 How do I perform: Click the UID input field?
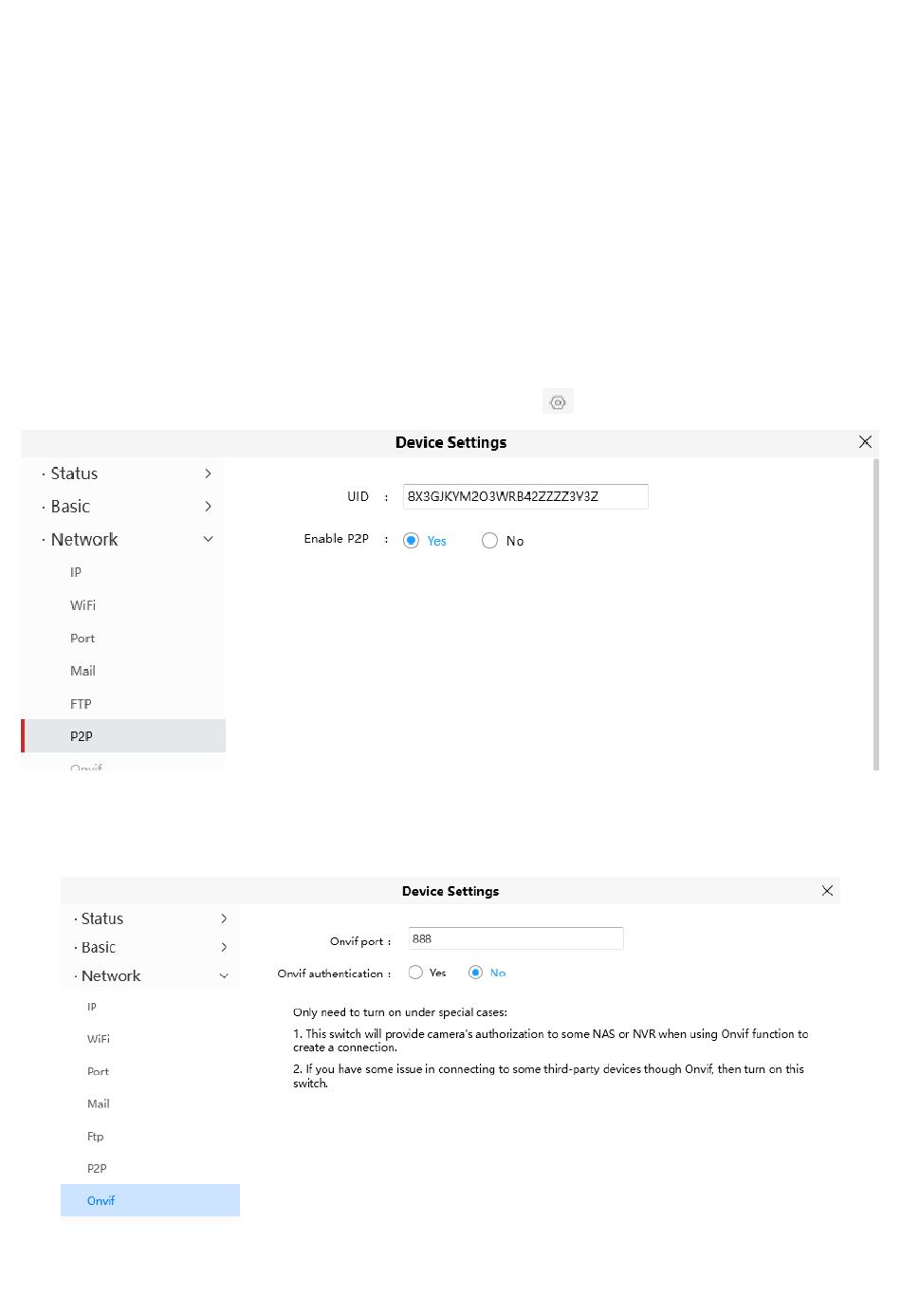[525, 496]
